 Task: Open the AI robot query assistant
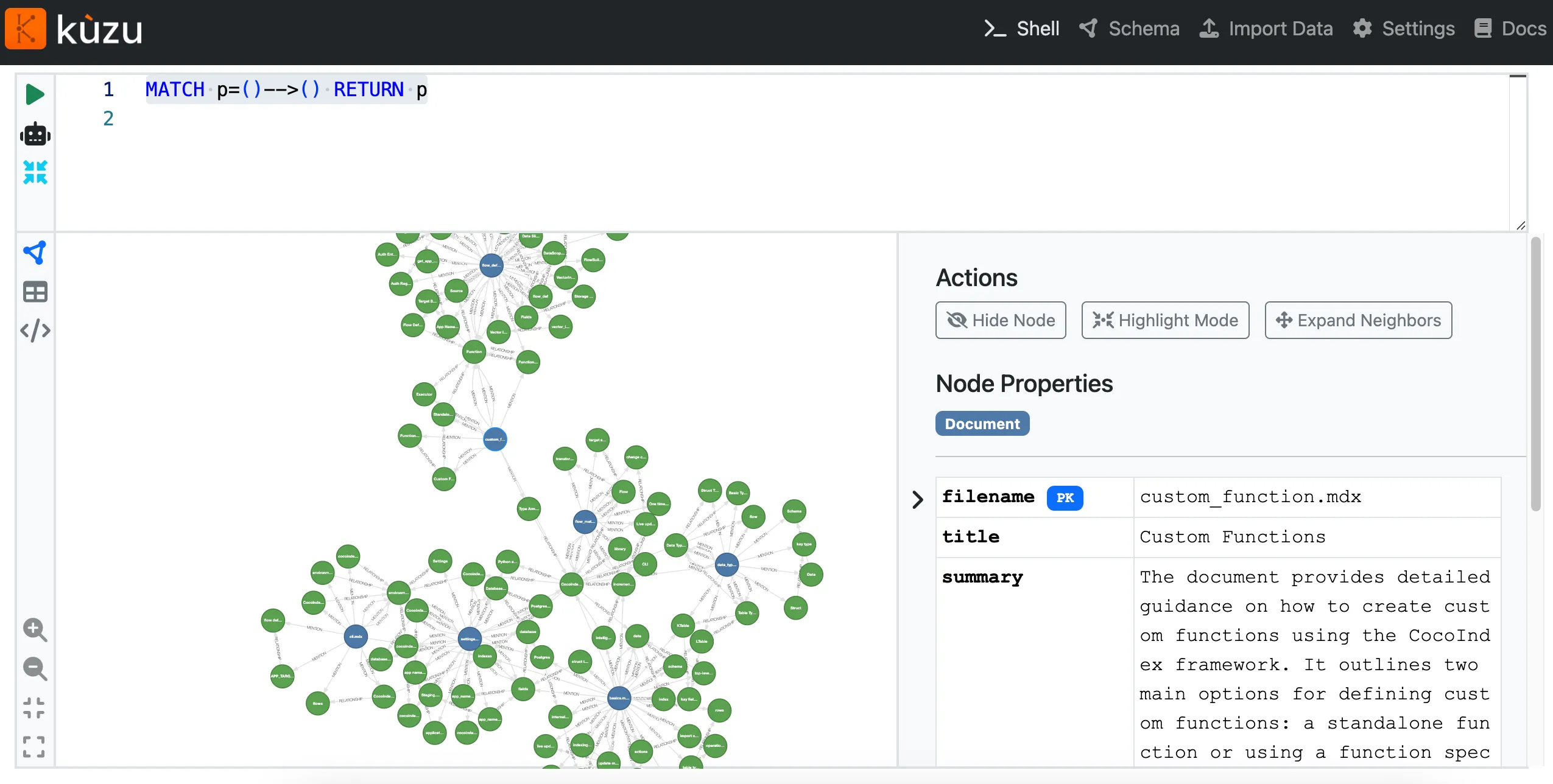[x=35, y=134]
